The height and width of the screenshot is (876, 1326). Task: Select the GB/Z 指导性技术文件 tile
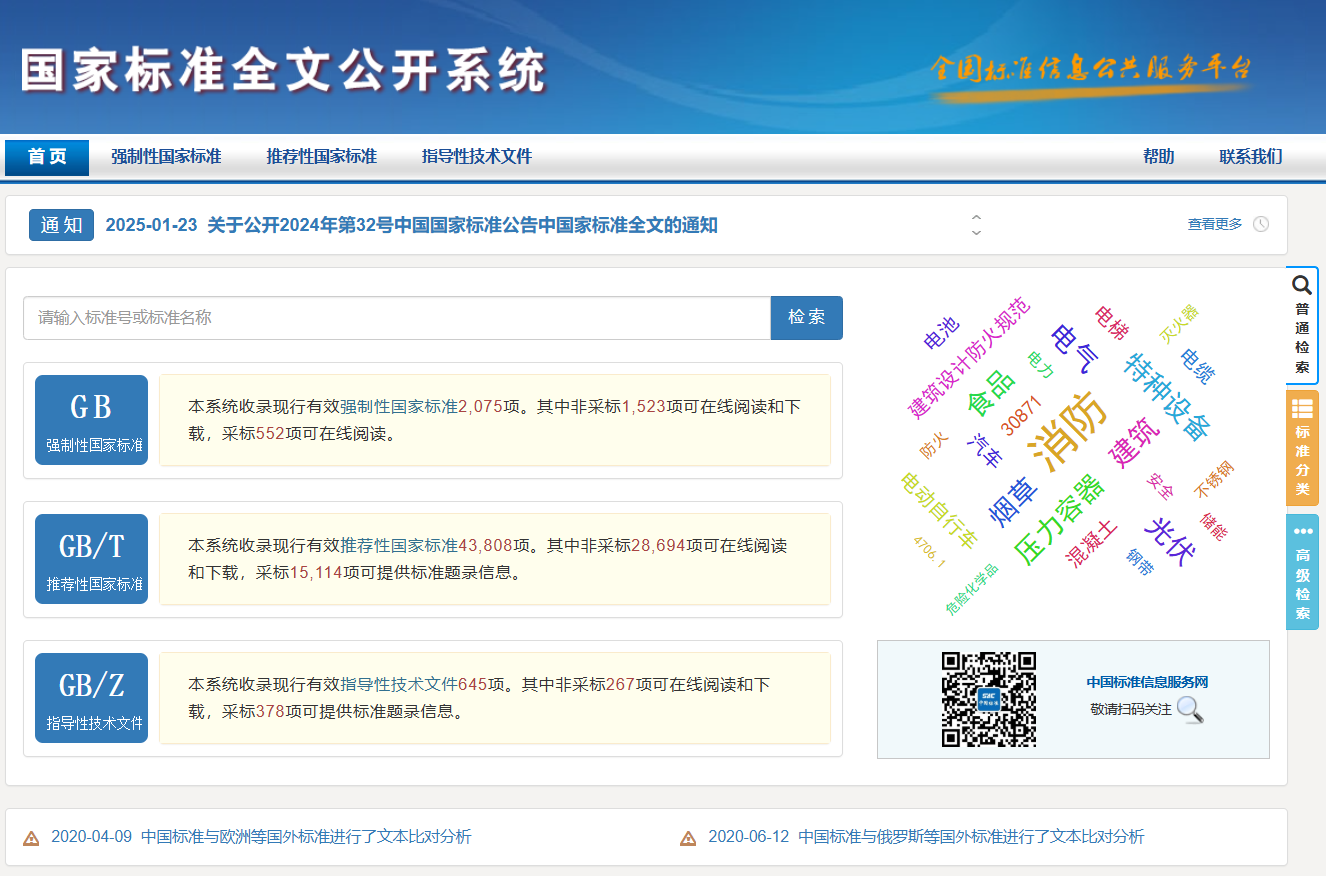(91, 698)
